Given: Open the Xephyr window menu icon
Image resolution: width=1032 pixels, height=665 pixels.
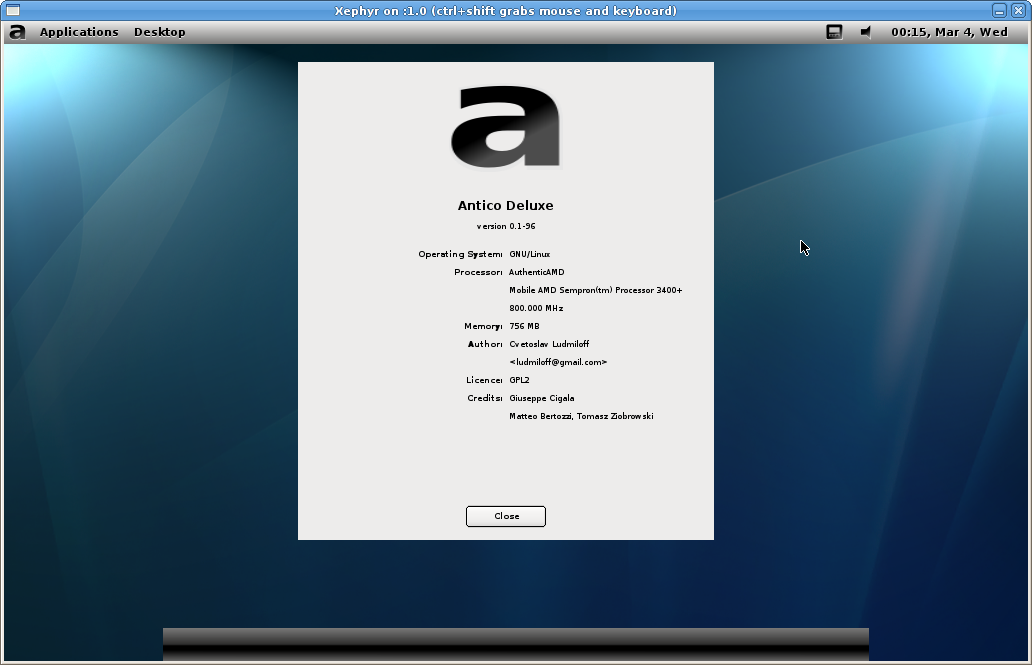Looking at the screenshot, I should [x=13, y=11].
